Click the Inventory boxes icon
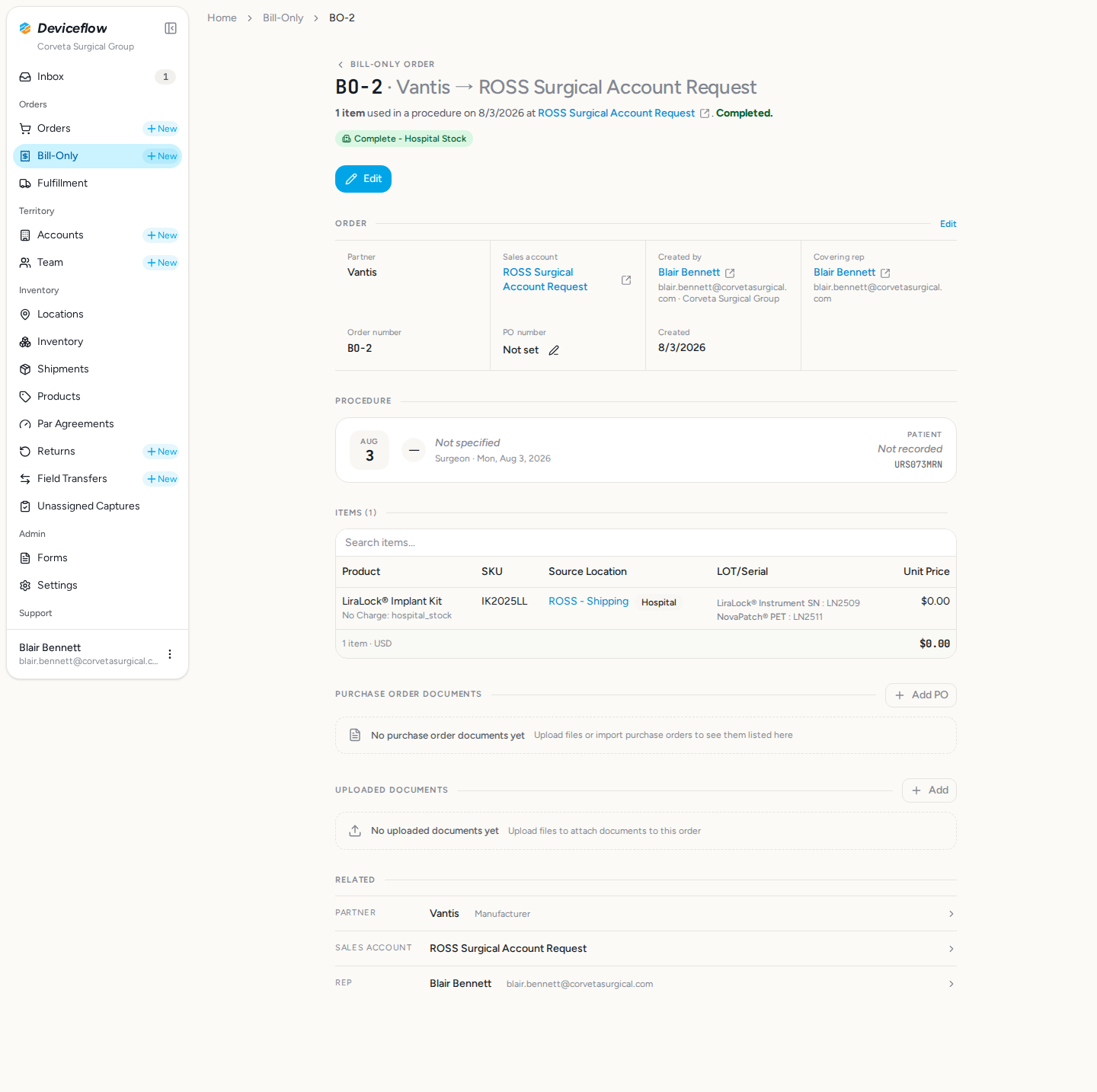Image resolution: width=1097 pixels, height=1092 pixels. click(x=25, y=342)
